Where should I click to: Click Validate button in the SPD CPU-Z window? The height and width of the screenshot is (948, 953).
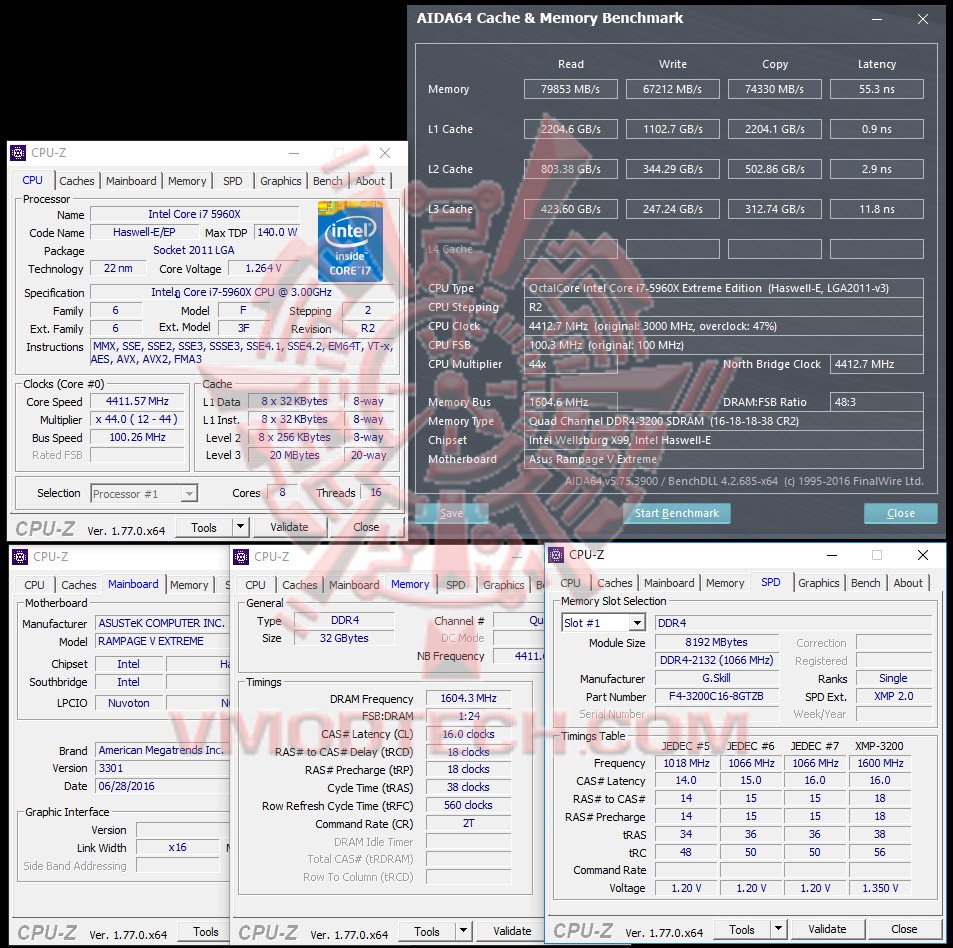(x=827, y=929)
